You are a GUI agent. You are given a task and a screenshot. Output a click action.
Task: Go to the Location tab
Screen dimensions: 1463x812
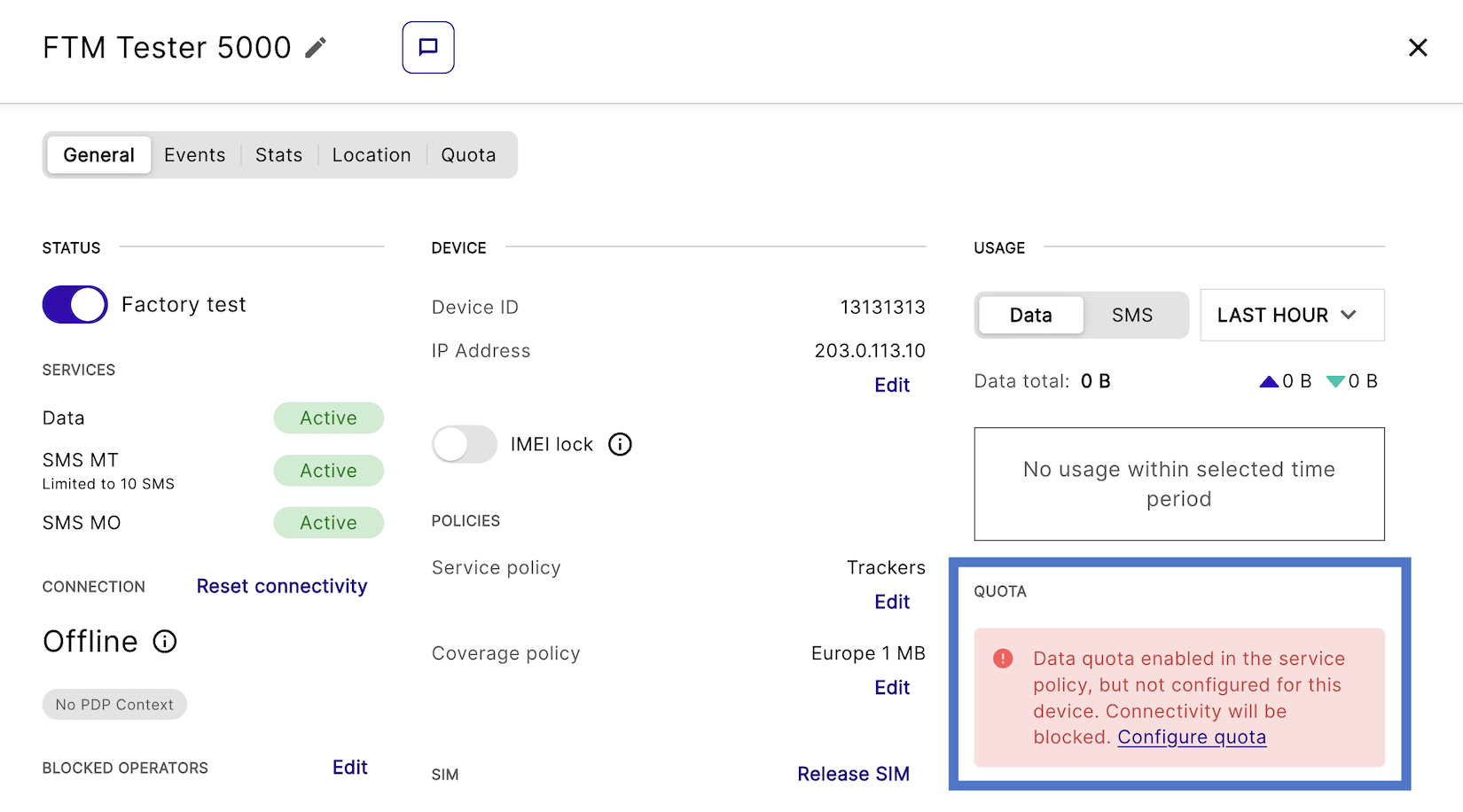point(372,155)
